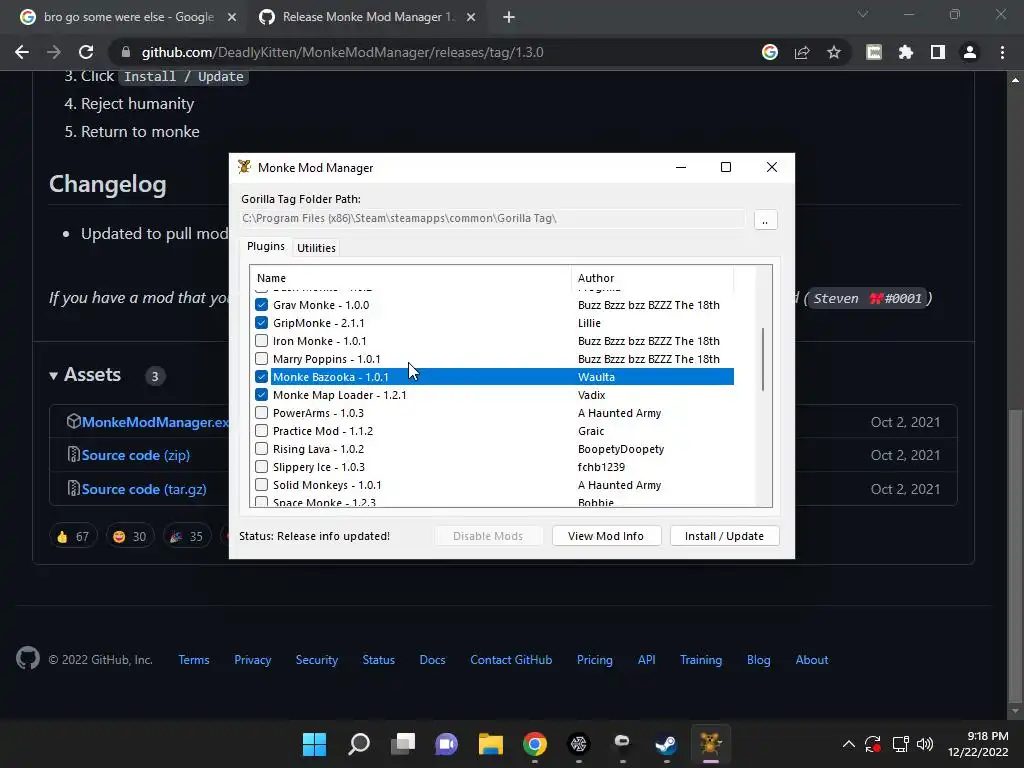The image size is (1024, 768).
Task: Open clock and date panel
Action: 978,744
